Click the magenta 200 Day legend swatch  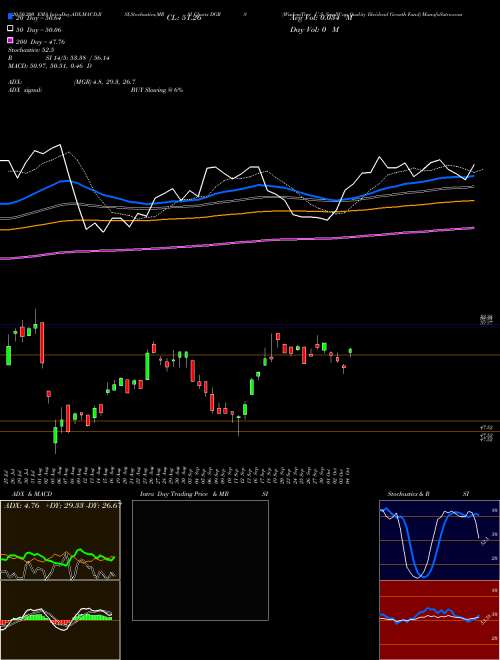tap(11, 41)
